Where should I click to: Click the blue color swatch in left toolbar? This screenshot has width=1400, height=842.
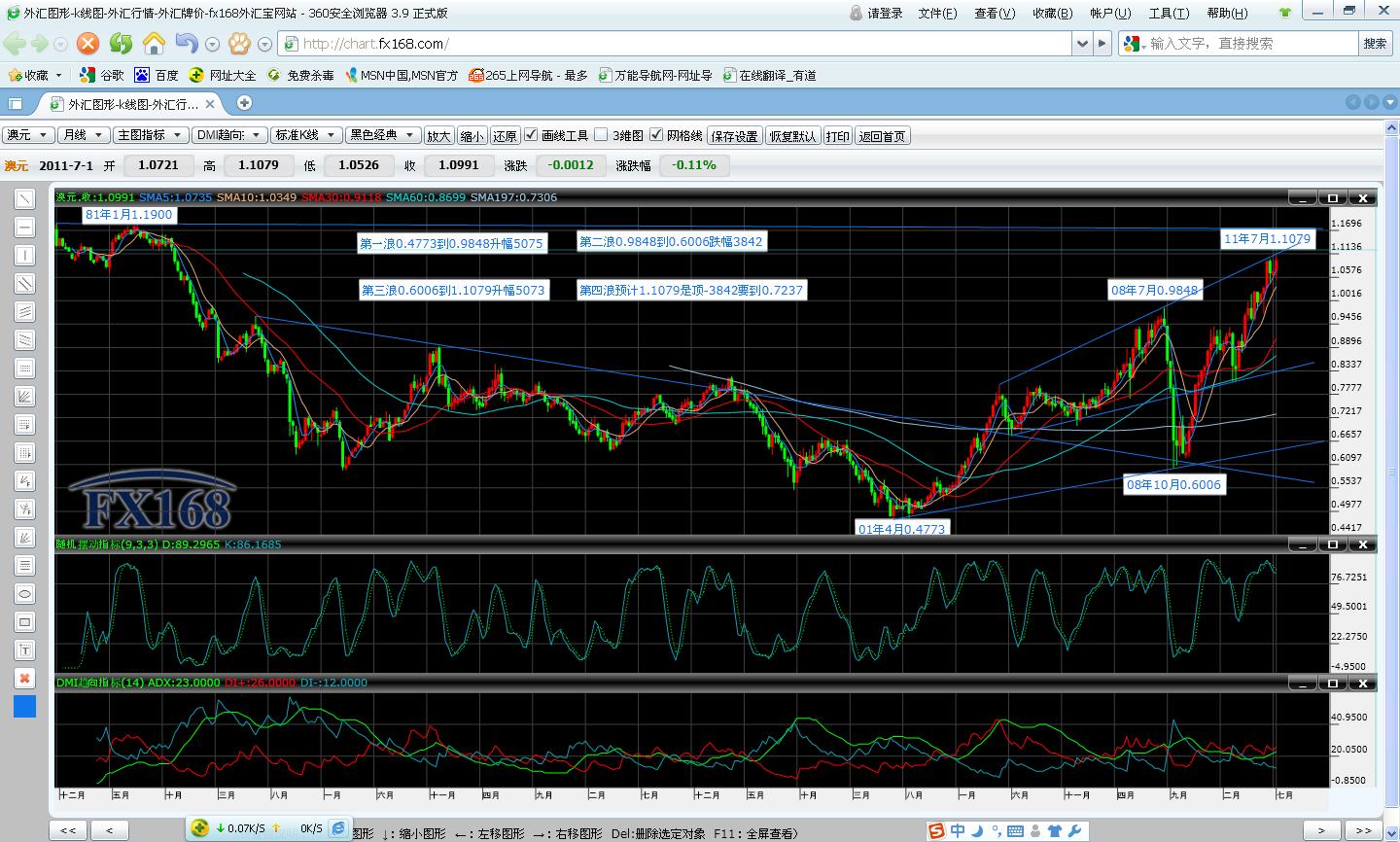(25, 707)
